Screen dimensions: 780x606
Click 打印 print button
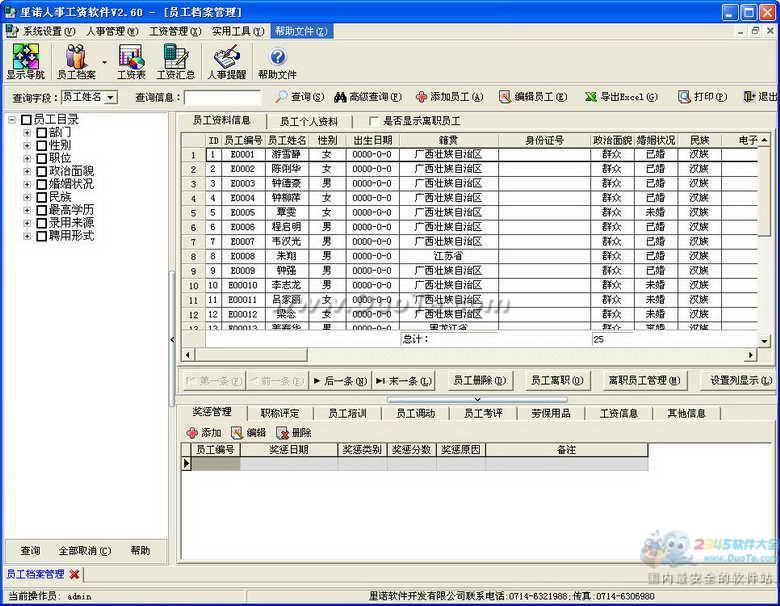click(702, 97)
